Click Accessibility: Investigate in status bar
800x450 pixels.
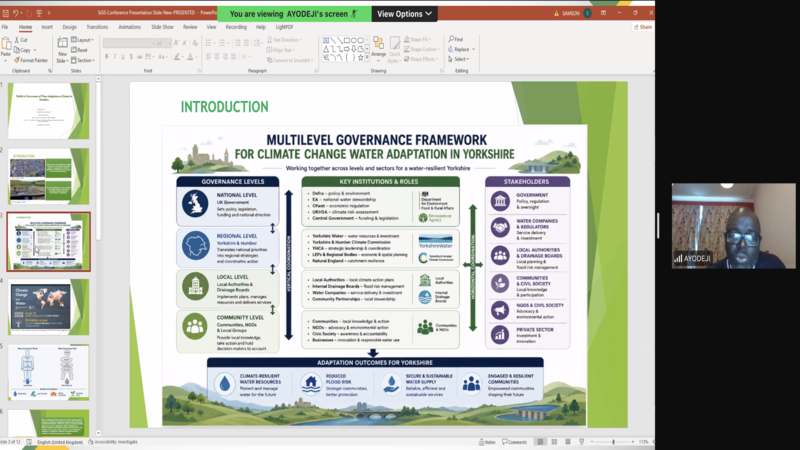[113, 442]
